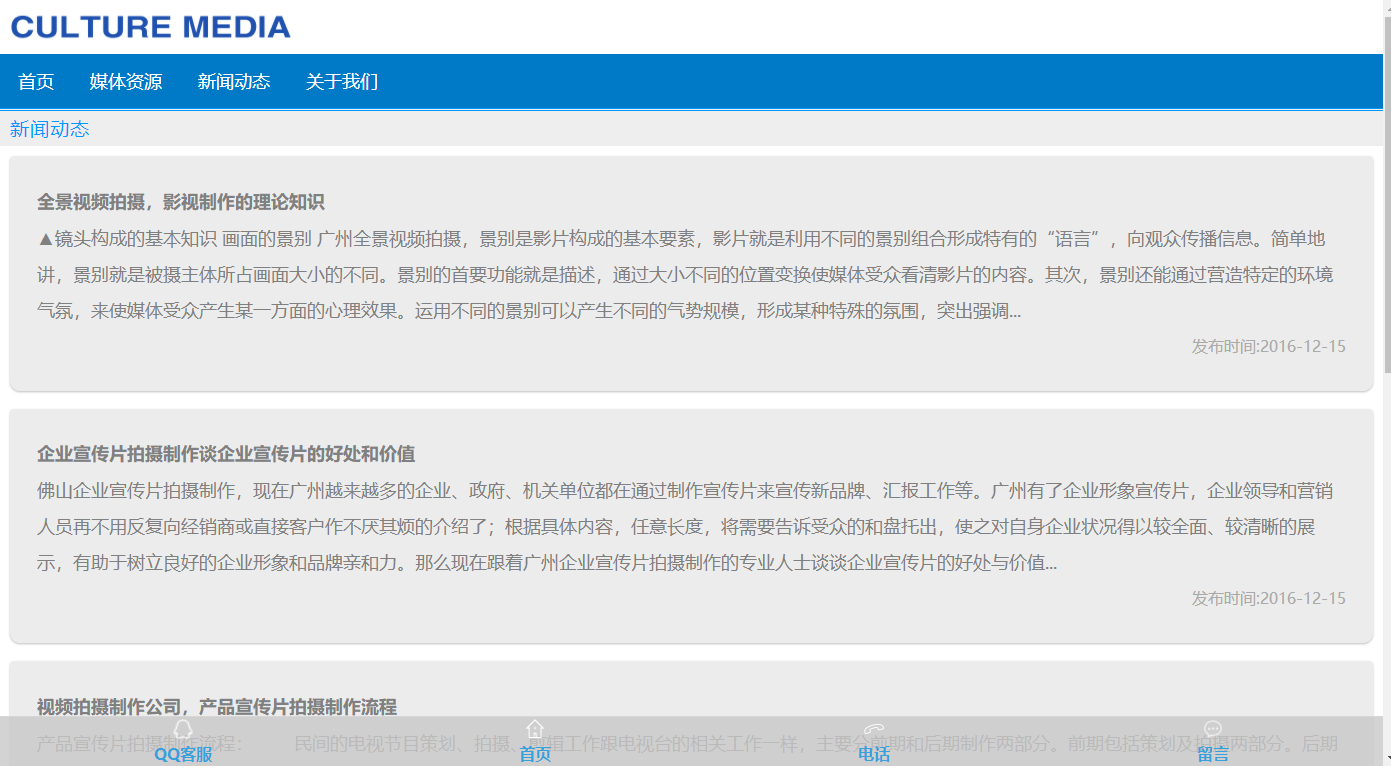Screen dimensions: 1391x766
Task: Click the 电话 label in bottom bar
Action: coord(874,755)
